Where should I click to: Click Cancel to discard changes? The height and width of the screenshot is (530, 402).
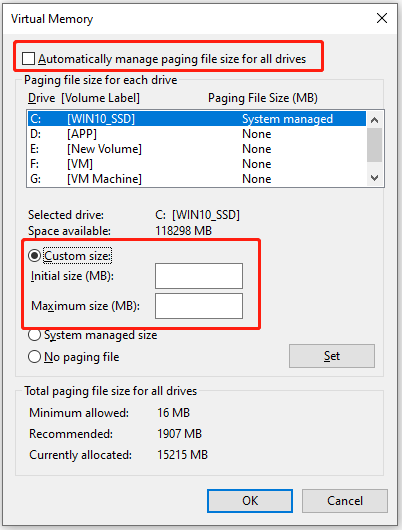345,501
